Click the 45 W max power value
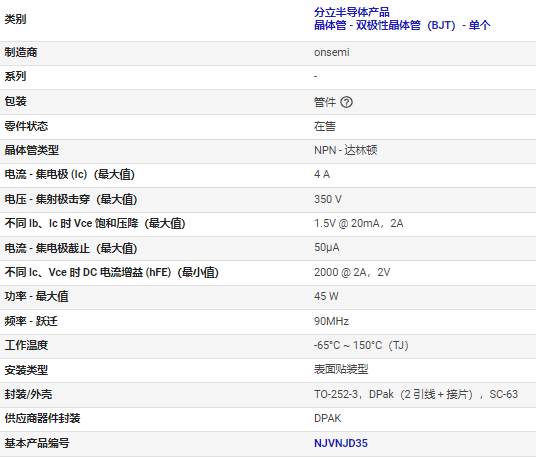This screenshot has width=536, height=457. (x=326, y=296)
